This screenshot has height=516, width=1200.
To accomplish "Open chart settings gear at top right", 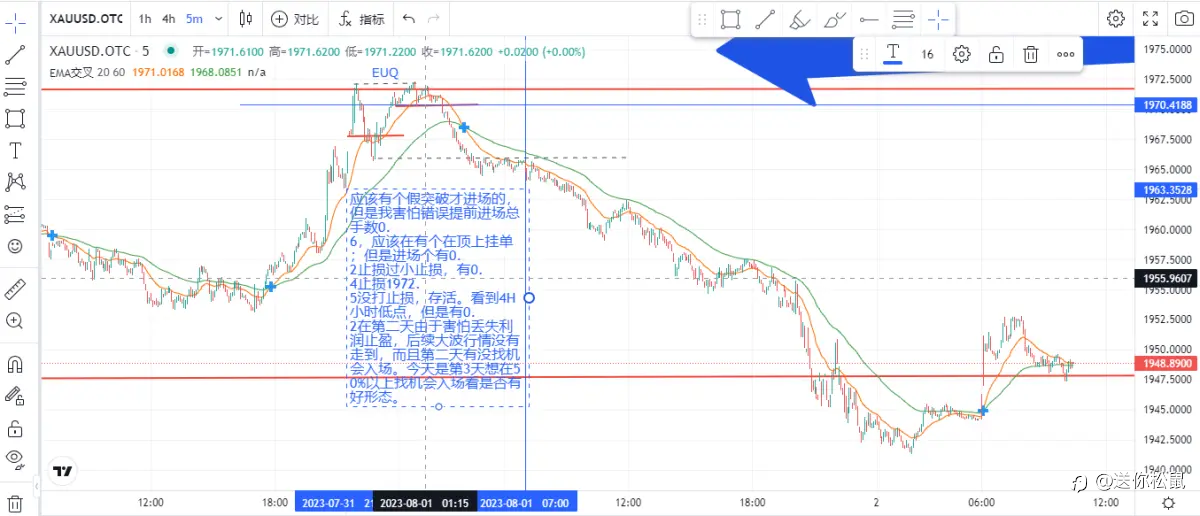I will (x=1116, y=19).
